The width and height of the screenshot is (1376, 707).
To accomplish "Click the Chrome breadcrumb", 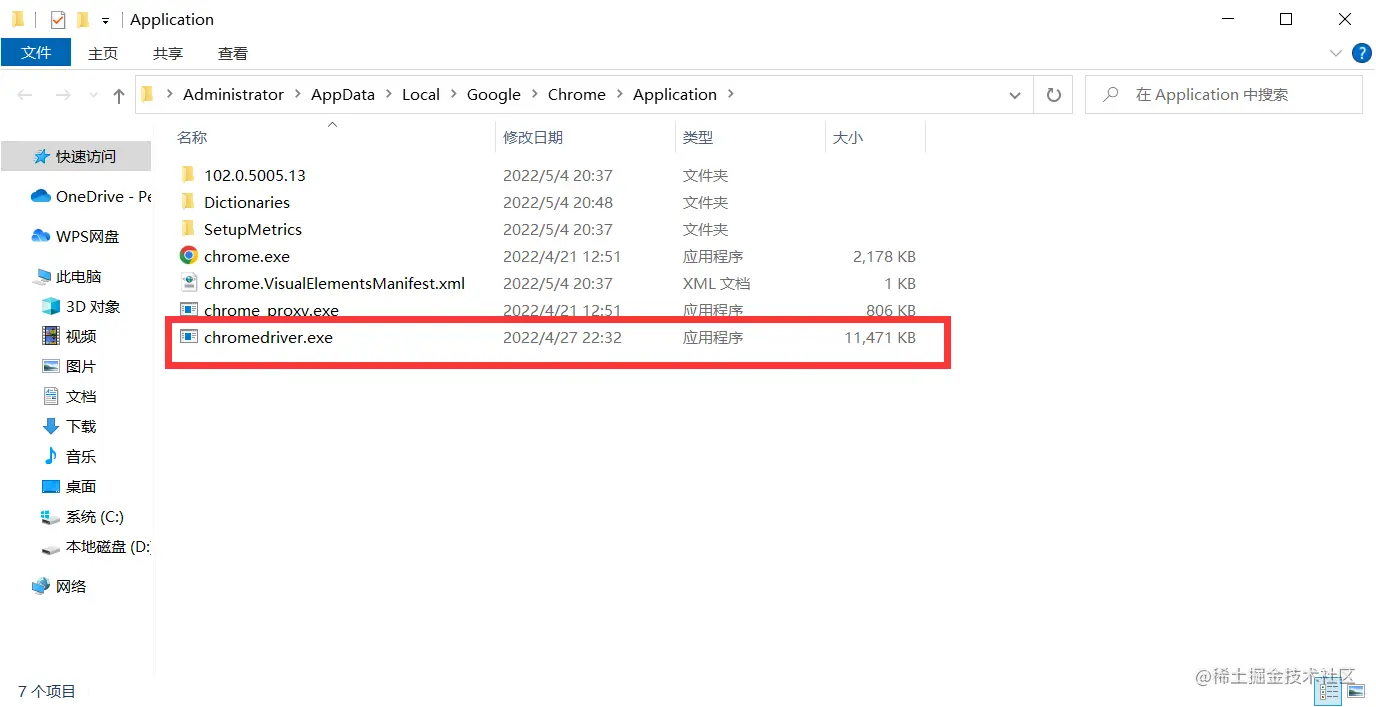I will click(x=577, y=94).
